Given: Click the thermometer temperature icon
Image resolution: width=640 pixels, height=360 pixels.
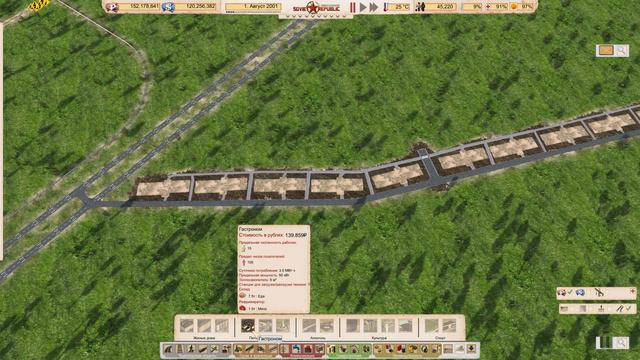Looking at the screenshot, I should coord(386,7).
